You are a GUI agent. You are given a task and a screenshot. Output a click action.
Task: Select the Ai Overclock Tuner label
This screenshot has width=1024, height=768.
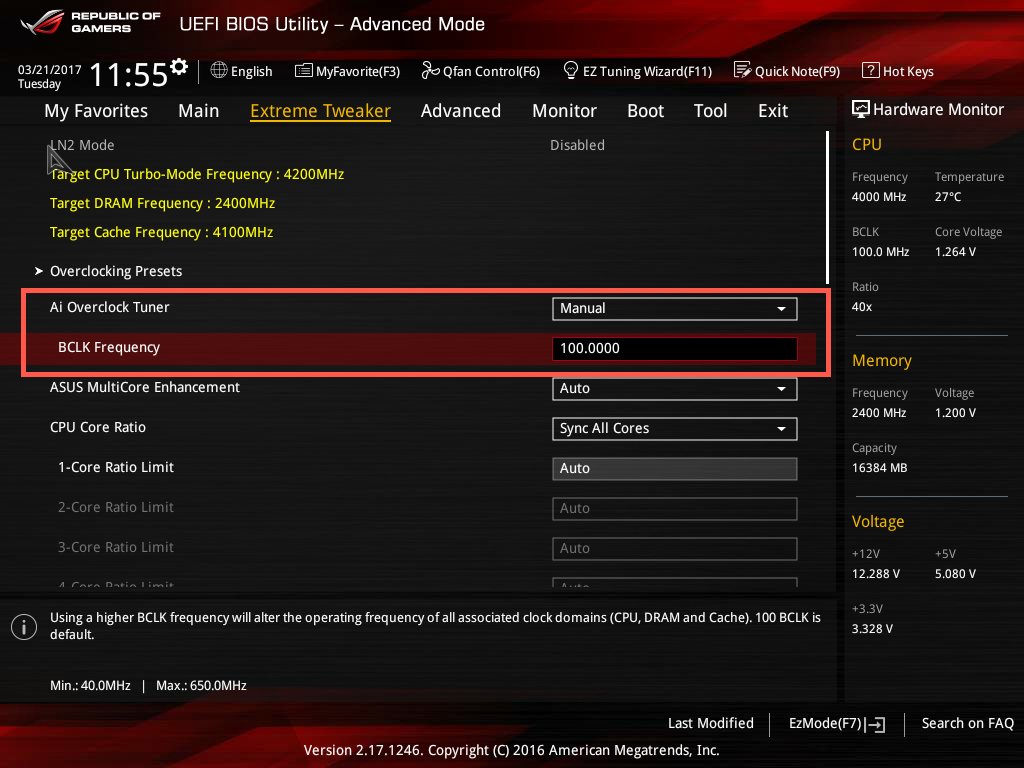pos(110,307)
